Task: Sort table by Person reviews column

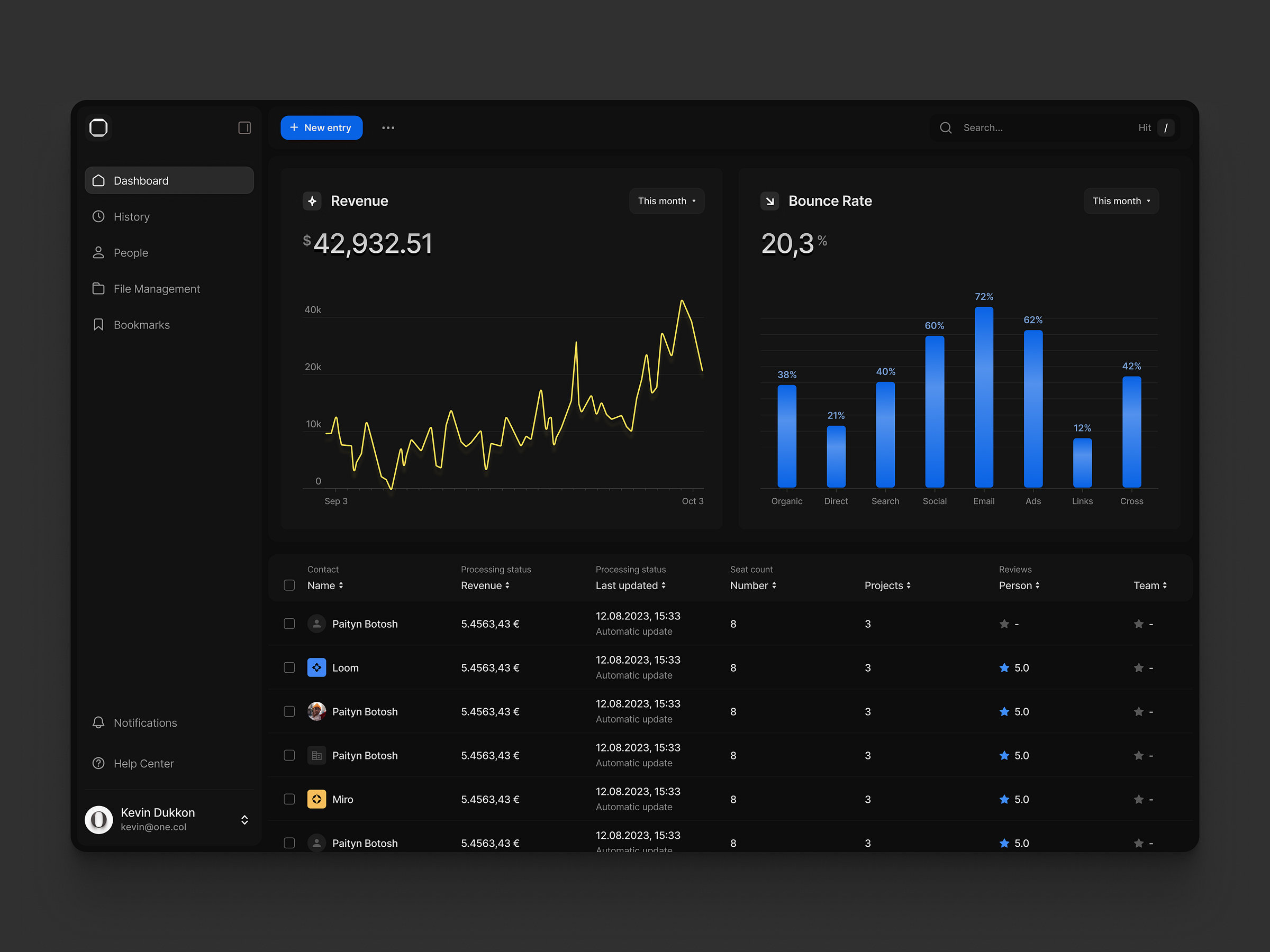Action: 1019,585
